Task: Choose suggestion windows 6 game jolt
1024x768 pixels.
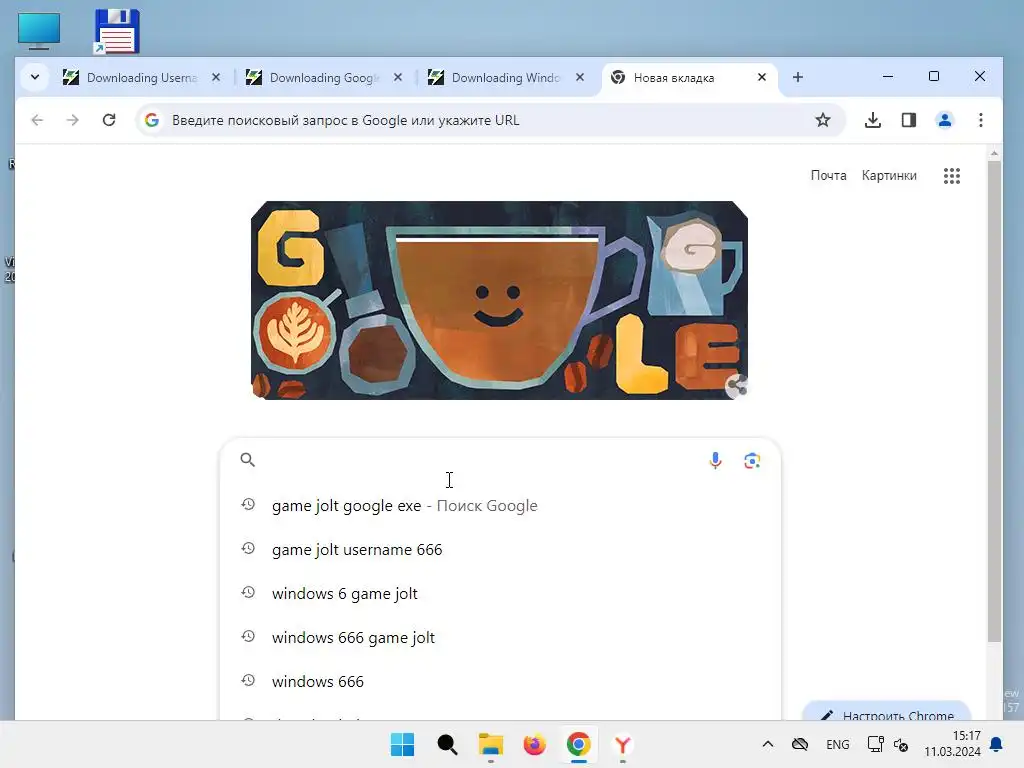Action: pyautogui.click(x=500, y=593)
